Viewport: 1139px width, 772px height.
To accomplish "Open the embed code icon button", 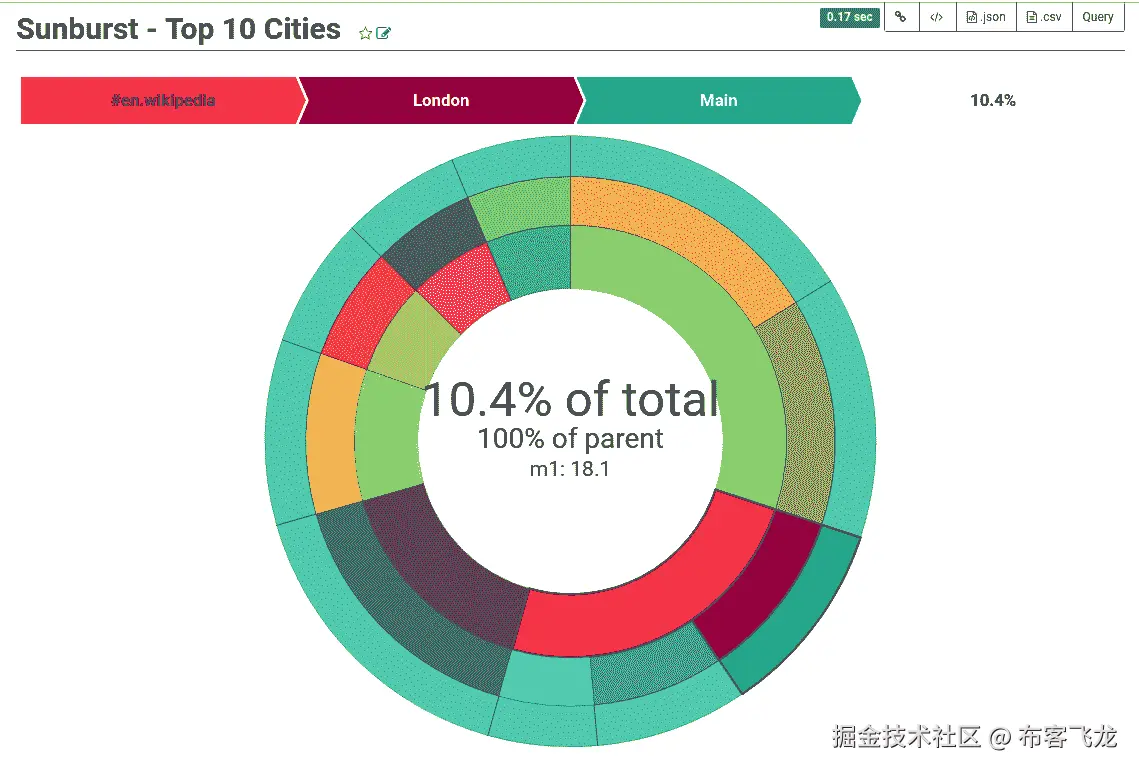I will point(937,17).
